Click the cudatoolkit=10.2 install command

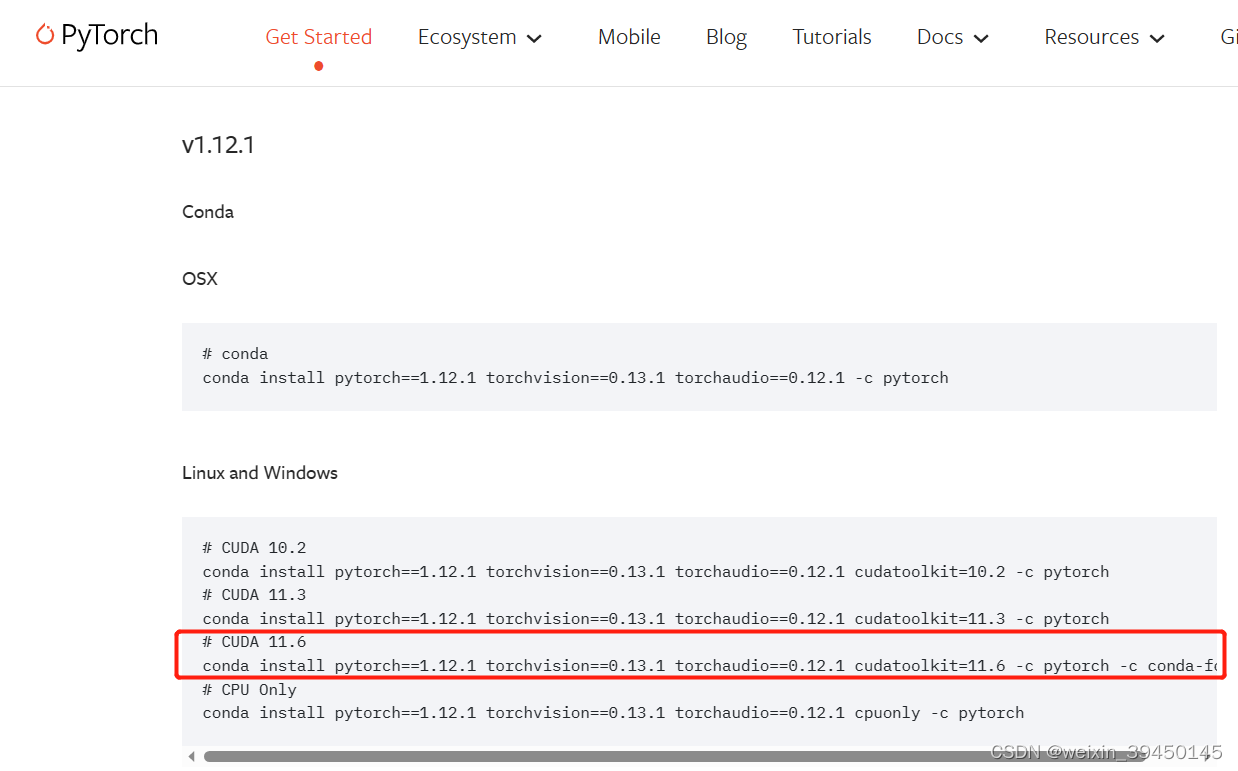656,572
